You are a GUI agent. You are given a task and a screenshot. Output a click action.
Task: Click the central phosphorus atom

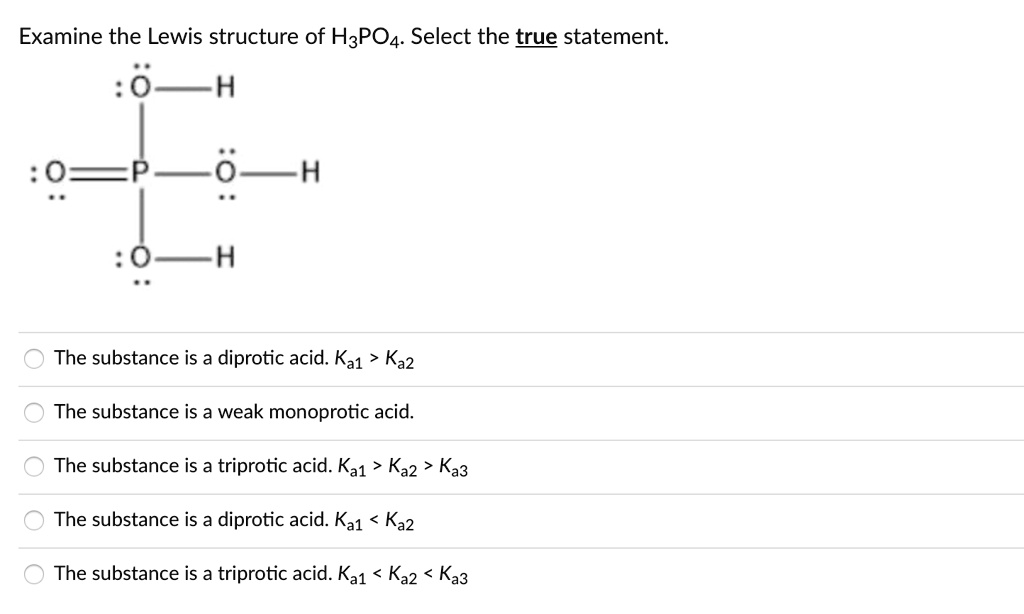(x=141, y=172)
